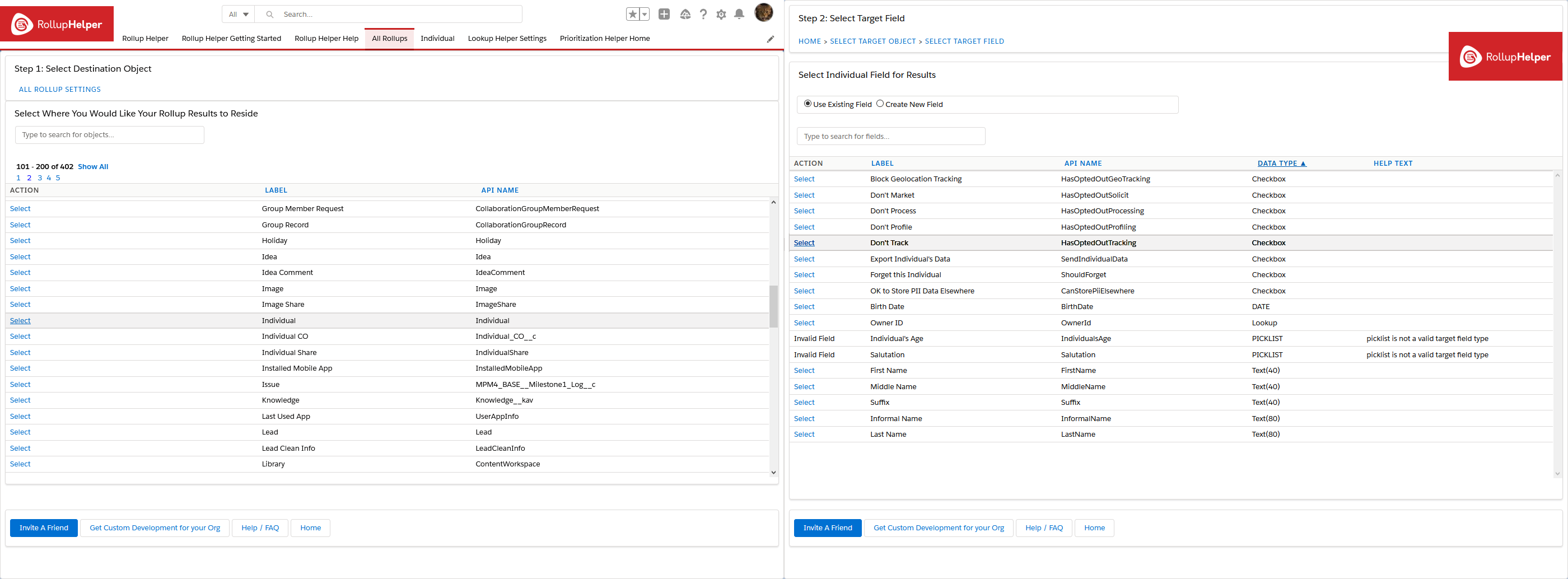Open Prioritization Helper Home tab
Viewport: 1568px width, 579px height.
coord(604,38)
